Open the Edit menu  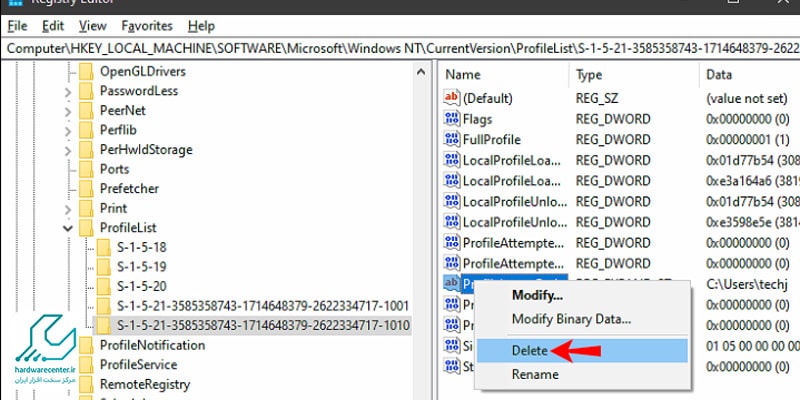(x=53, y=26)
